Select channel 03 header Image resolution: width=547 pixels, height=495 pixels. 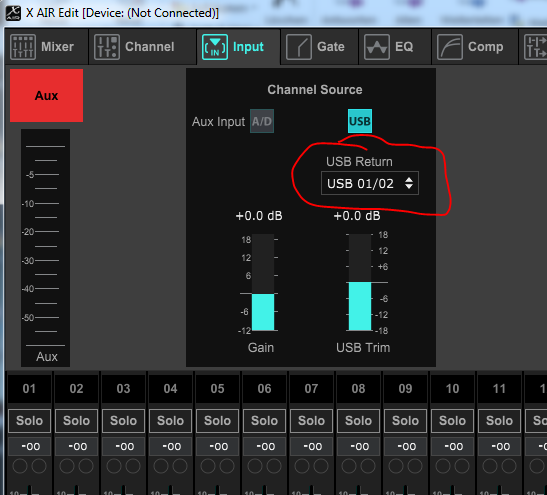pos(123,389)
